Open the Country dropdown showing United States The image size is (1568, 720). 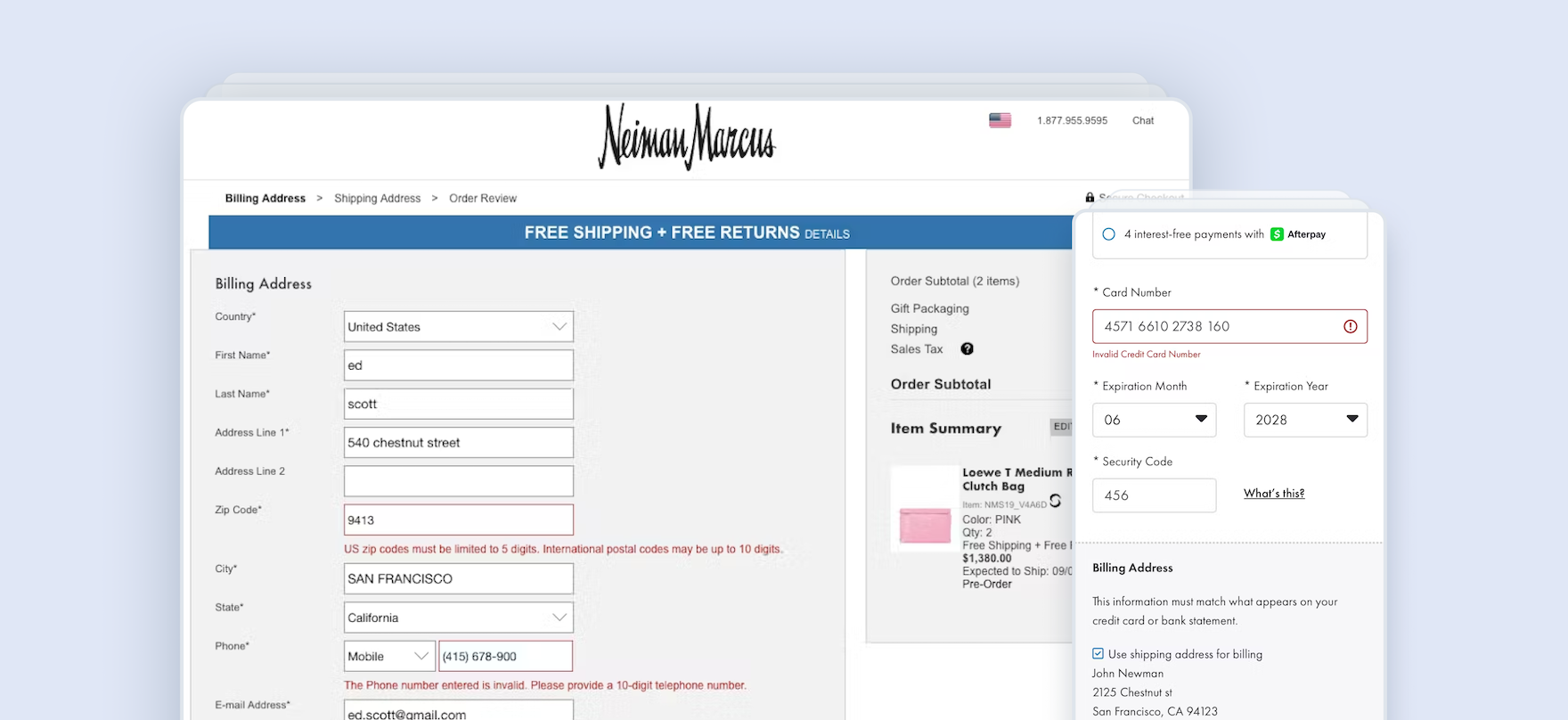click(x=458, y=327)
